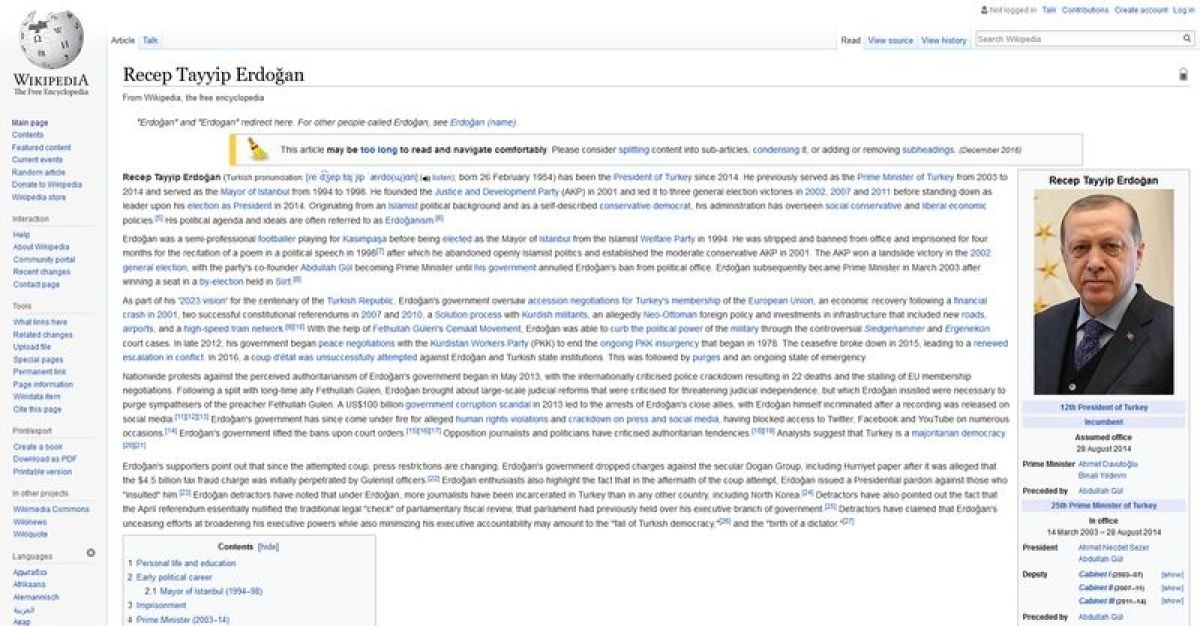Expand the Cabinet III show section
Image resolution: width=1200 pixels, height=626 pixels.
pos(1172,601)
